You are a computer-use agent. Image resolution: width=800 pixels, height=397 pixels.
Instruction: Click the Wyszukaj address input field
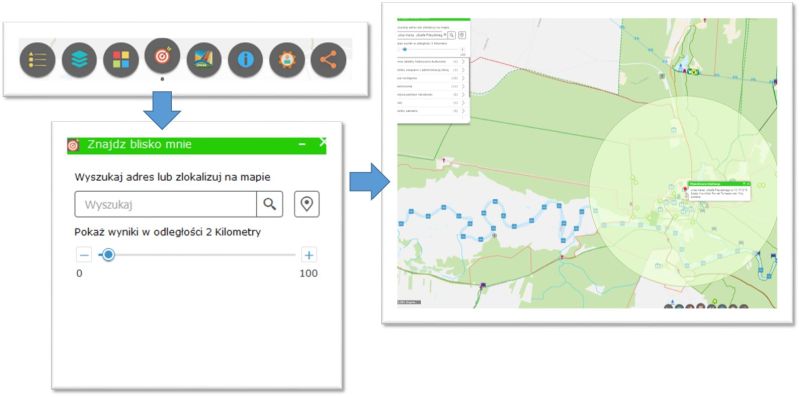(165, 204)
